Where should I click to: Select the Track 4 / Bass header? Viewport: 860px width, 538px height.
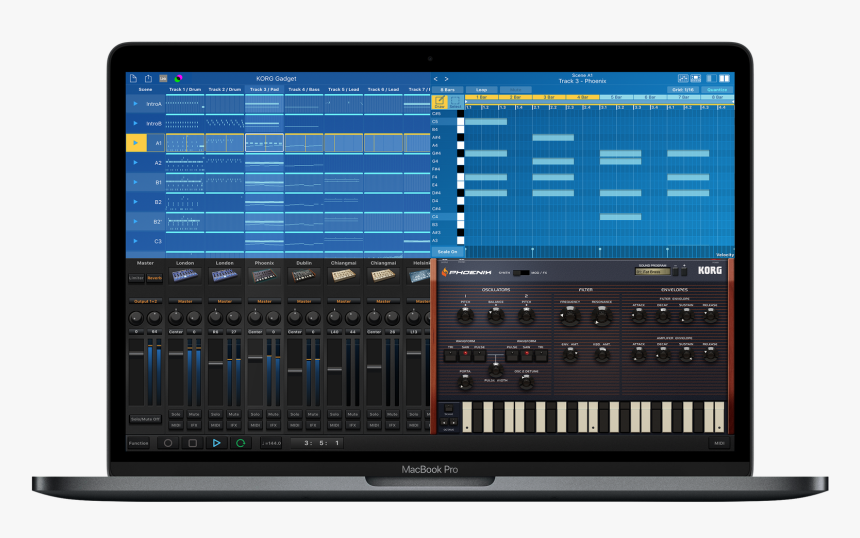(304, 89)
